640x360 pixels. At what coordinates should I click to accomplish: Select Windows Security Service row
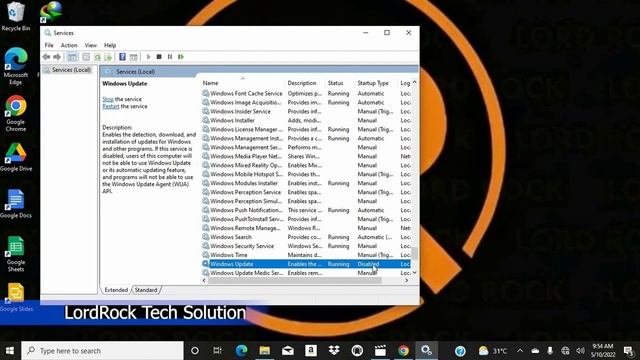click(x=306, y=246)
